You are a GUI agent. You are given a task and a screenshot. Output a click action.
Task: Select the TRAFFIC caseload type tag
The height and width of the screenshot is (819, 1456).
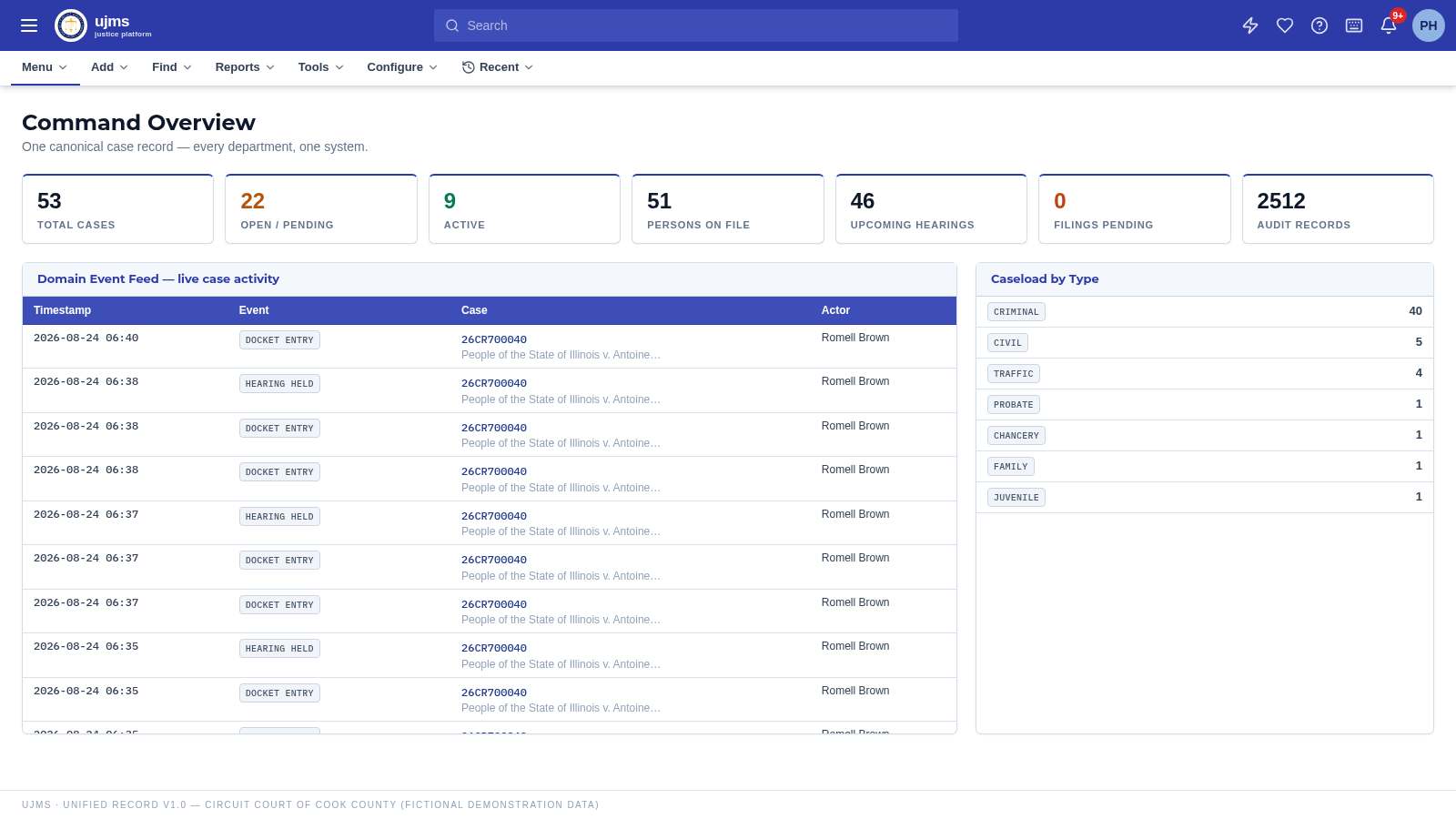point(1014,374)
